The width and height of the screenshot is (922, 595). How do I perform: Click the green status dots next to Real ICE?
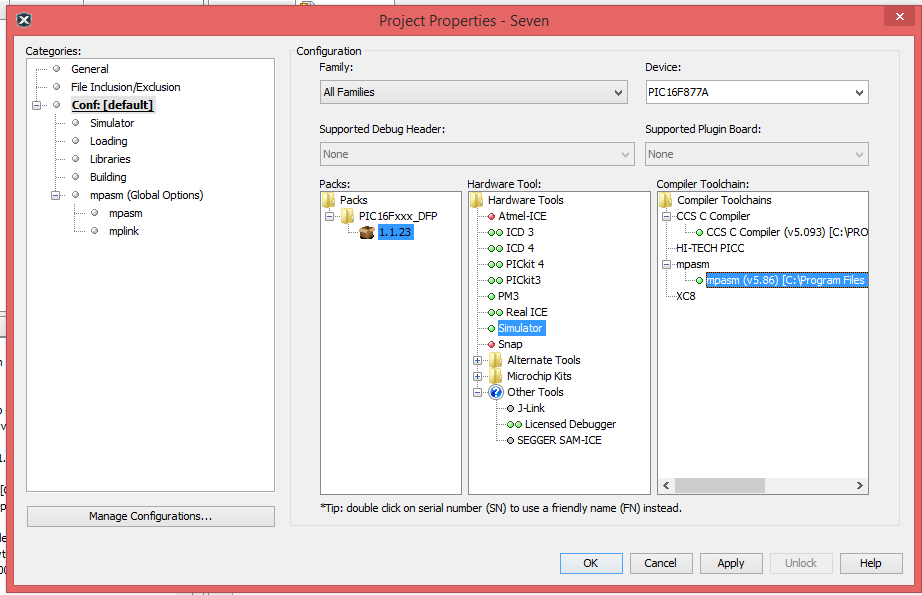tap(496, 312)
